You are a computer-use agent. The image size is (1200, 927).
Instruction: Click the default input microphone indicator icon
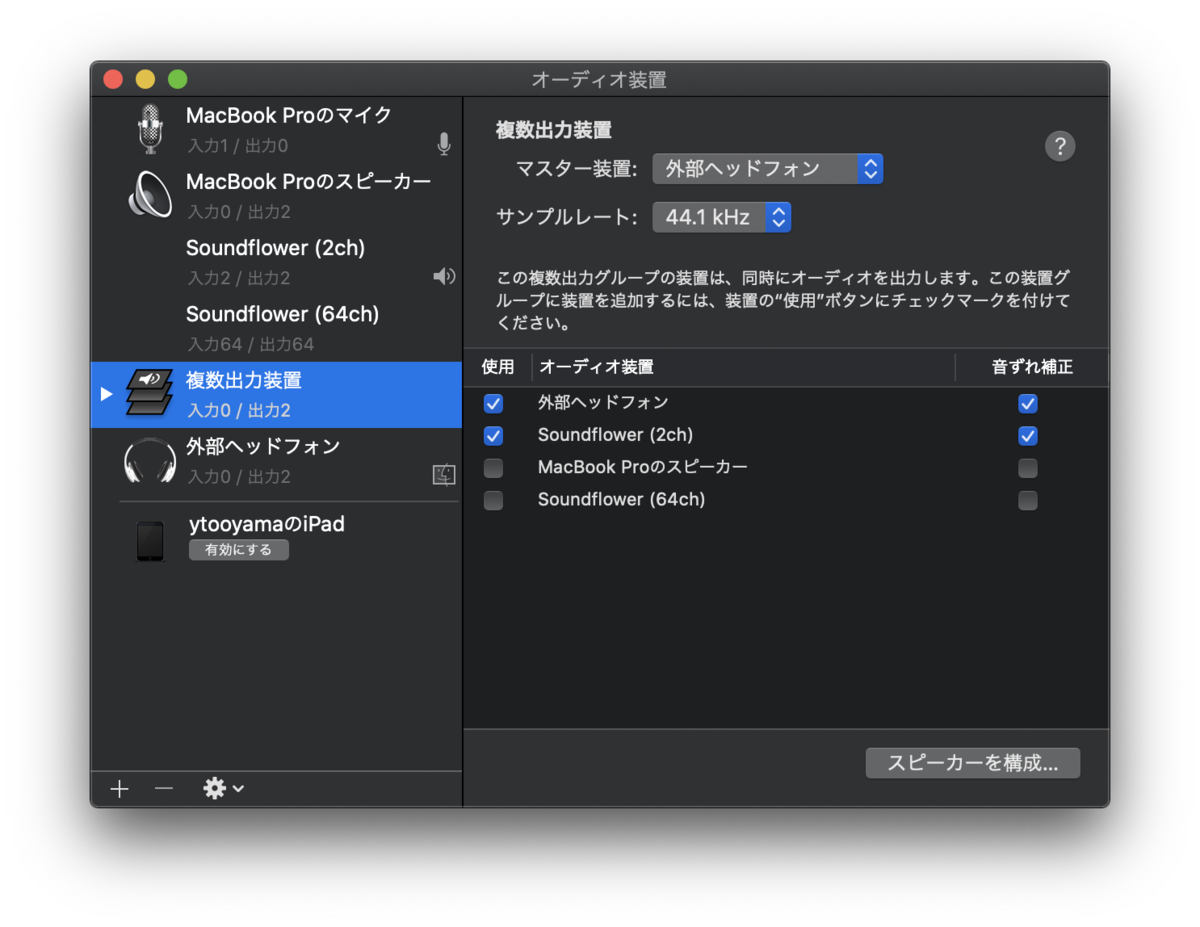[444, 145]
